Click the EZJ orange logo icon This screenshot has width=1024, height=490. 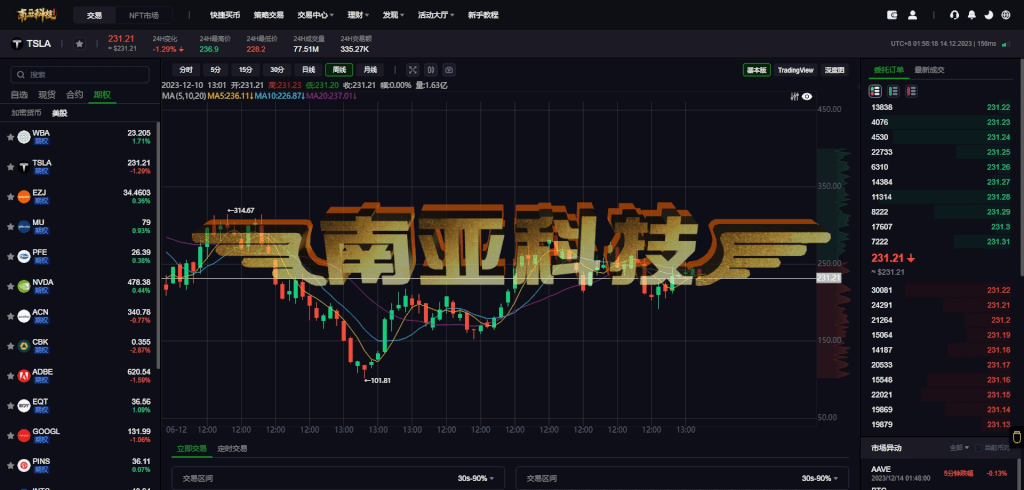pyautogui.click(x=24, y=196)
